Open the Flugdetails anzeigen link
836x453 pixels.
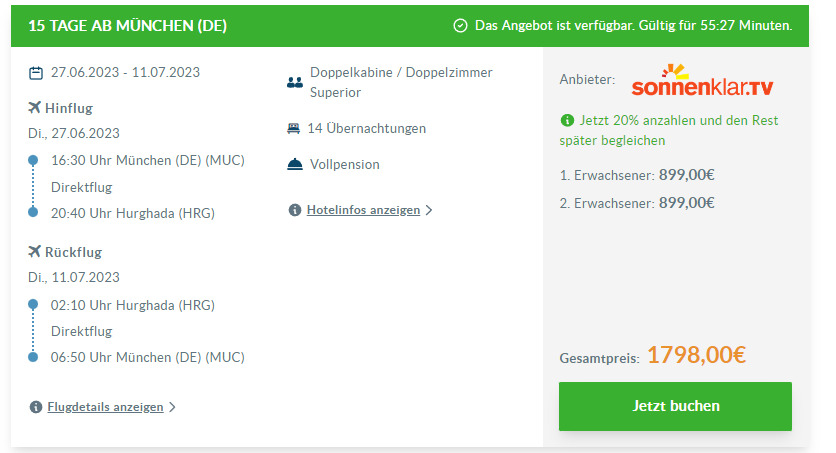click(x=105, y=407)
